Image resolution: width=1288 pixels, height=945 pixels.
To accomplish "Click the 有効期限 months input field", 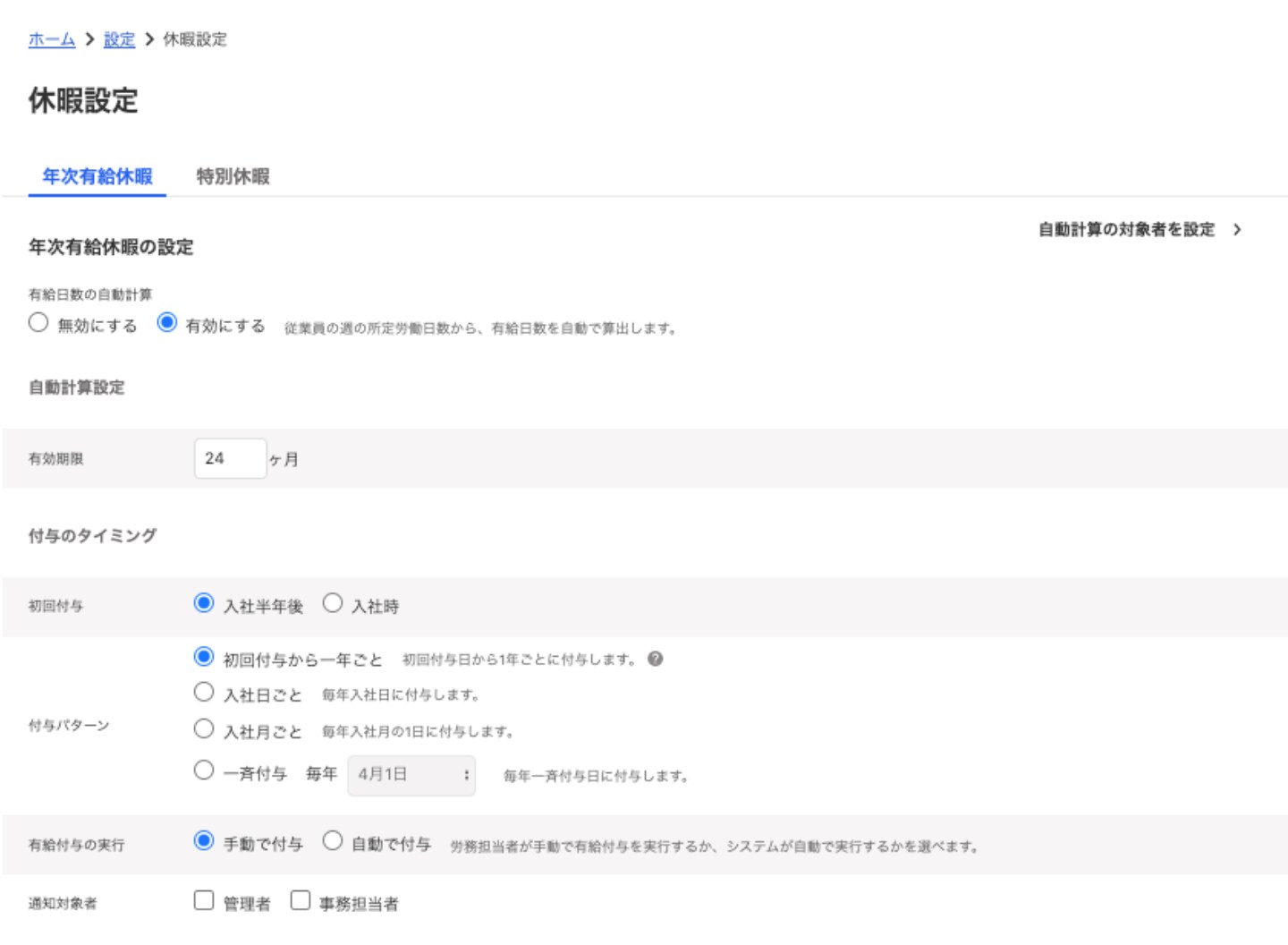I will click(231, 458).
